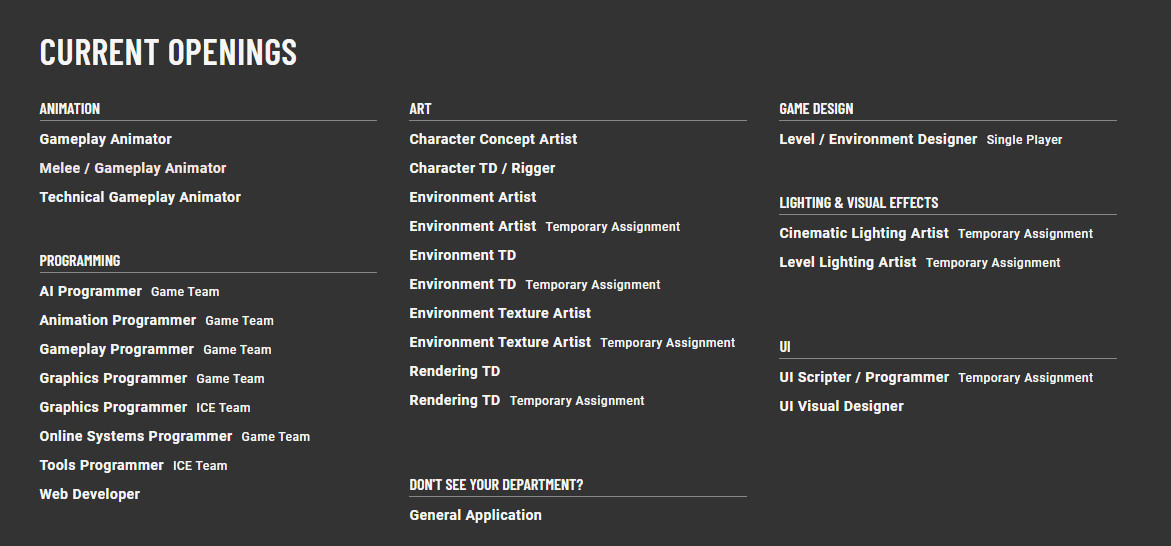The image size is (1171, 546).
Task: Open AI Programmer Game Team listing
Action: (129, 292)
